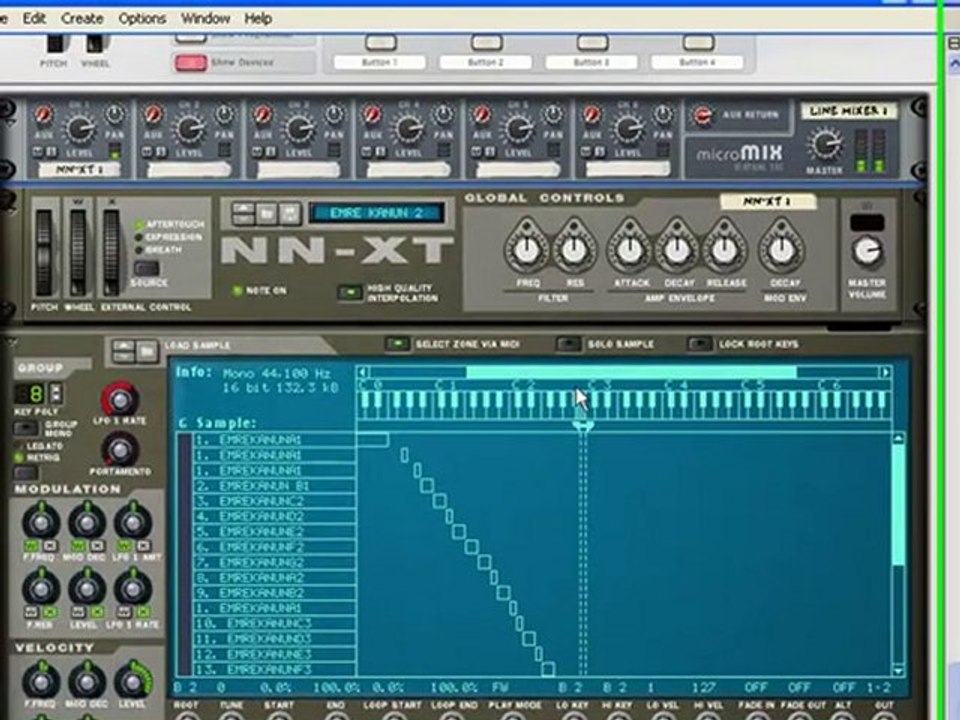Click the Key Poly up/down spinner
The width and height of the screenshot is (960, 720).
point(55,393)
